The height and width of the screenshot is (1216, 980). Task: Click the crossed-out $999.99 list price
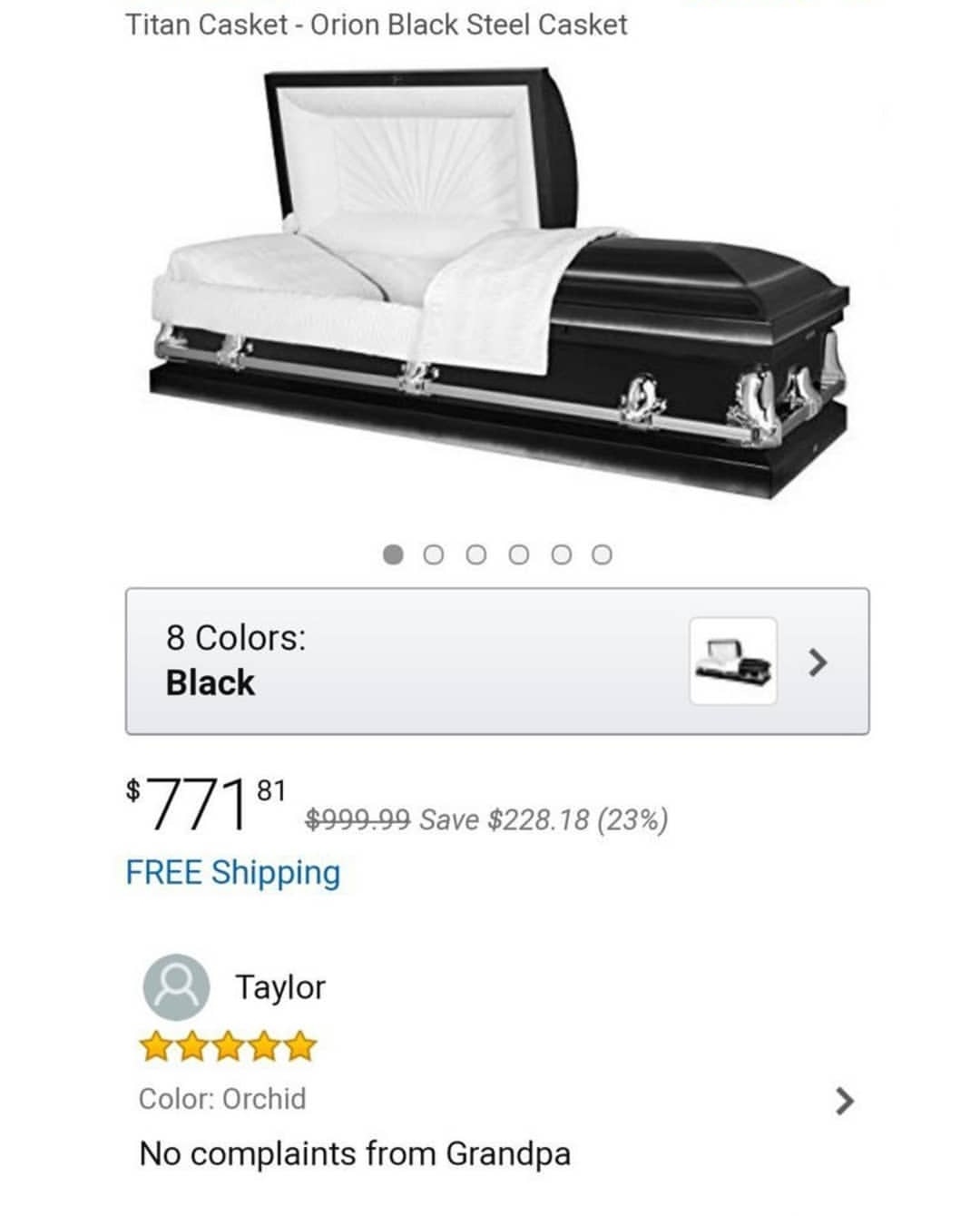[x=358, y=819]
